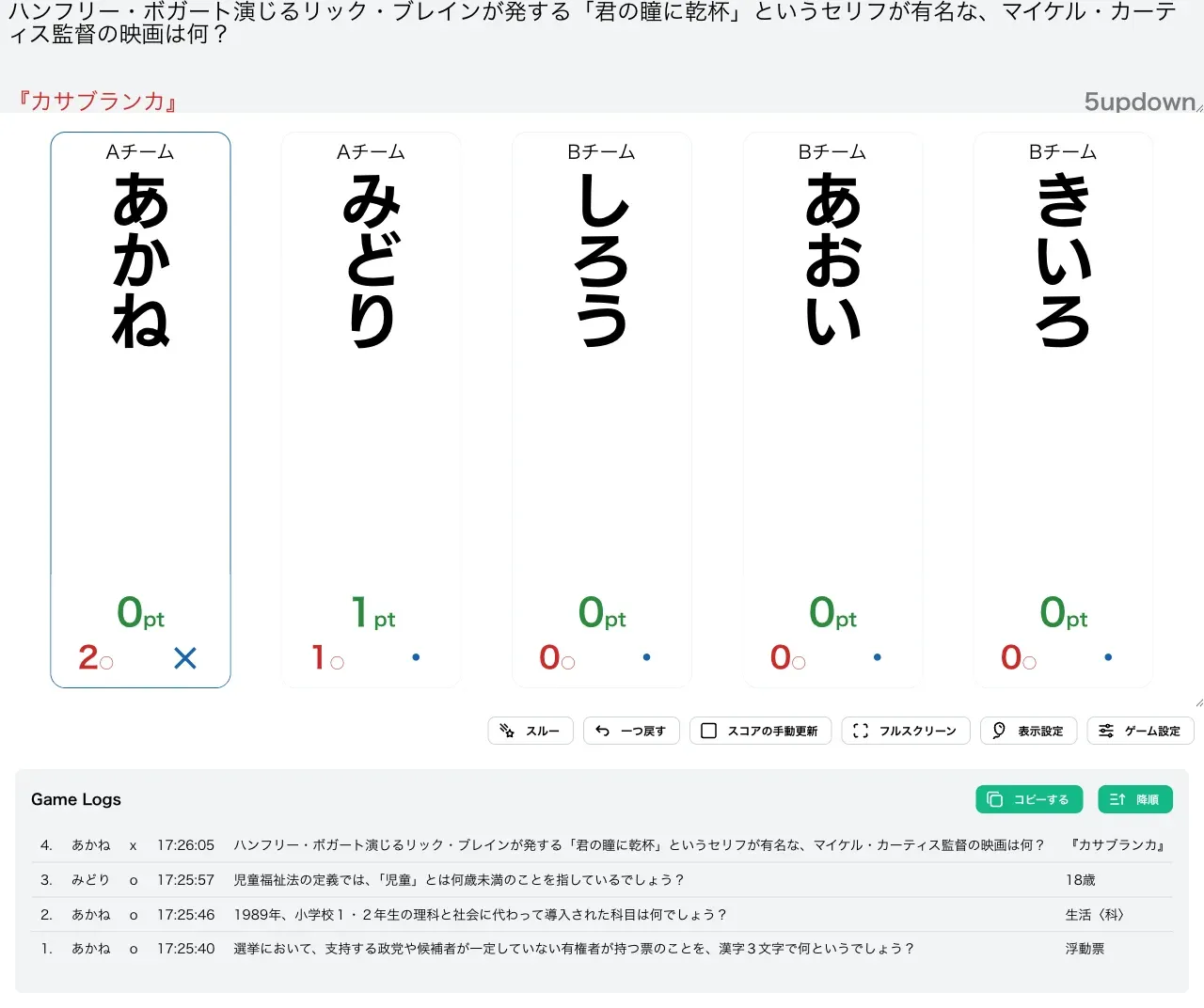Image resolution: width=1204 pixels, height=1008 pixels.
Task: Open フルスクリーン mode
Action: pyautogui.click(x=906, y=731)
